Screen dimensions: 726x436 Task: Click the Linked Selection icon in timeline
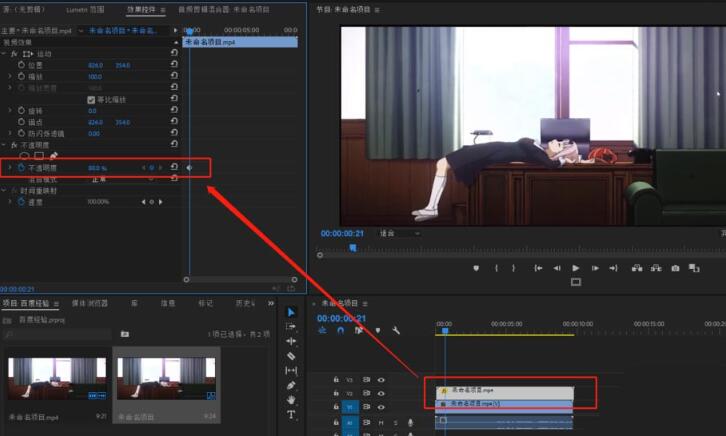coord(359,330)
